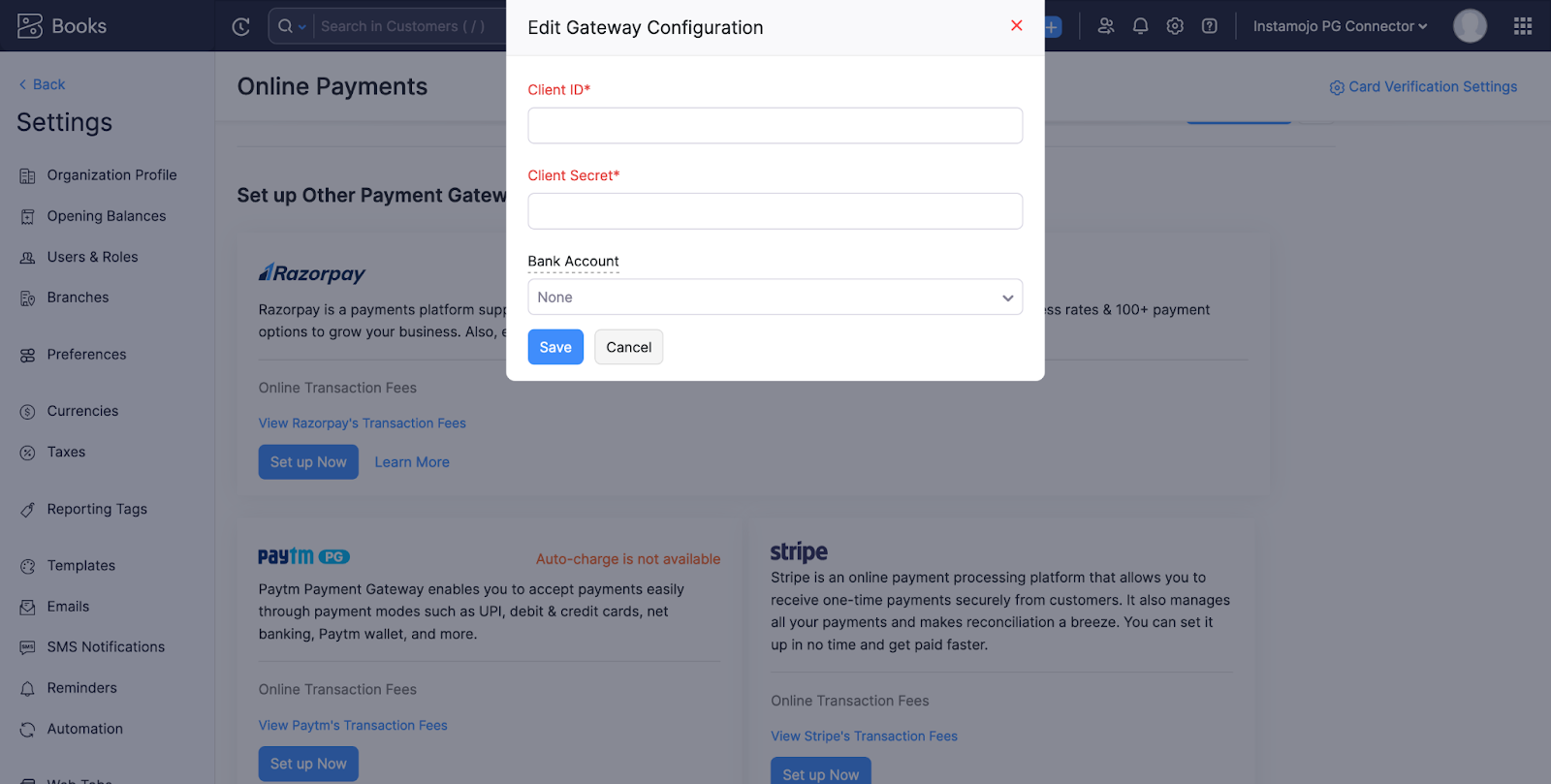Click the Save button in dialog

(x=555, y=347)
